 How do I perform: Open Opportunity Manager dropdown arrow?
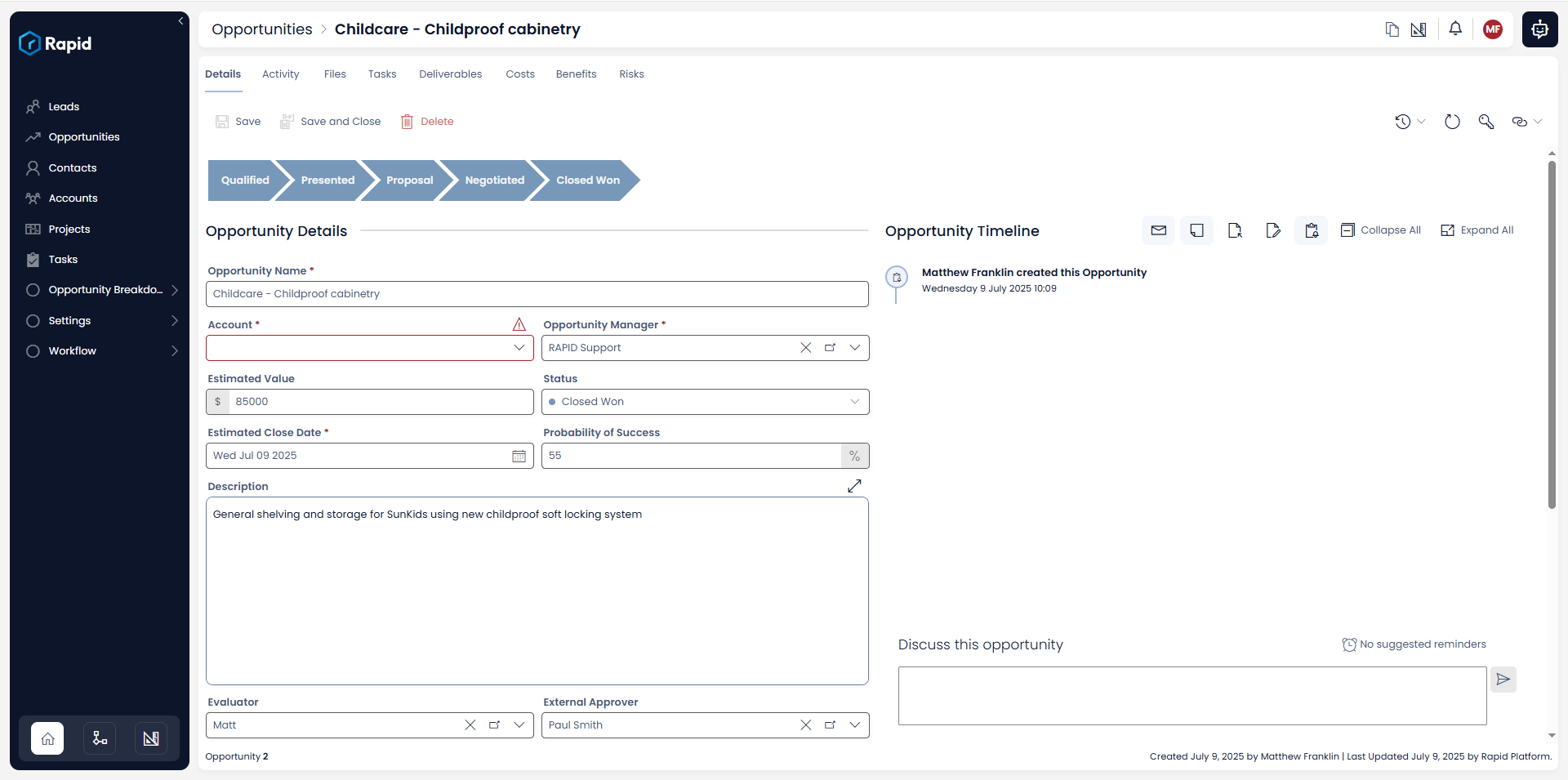854,348
